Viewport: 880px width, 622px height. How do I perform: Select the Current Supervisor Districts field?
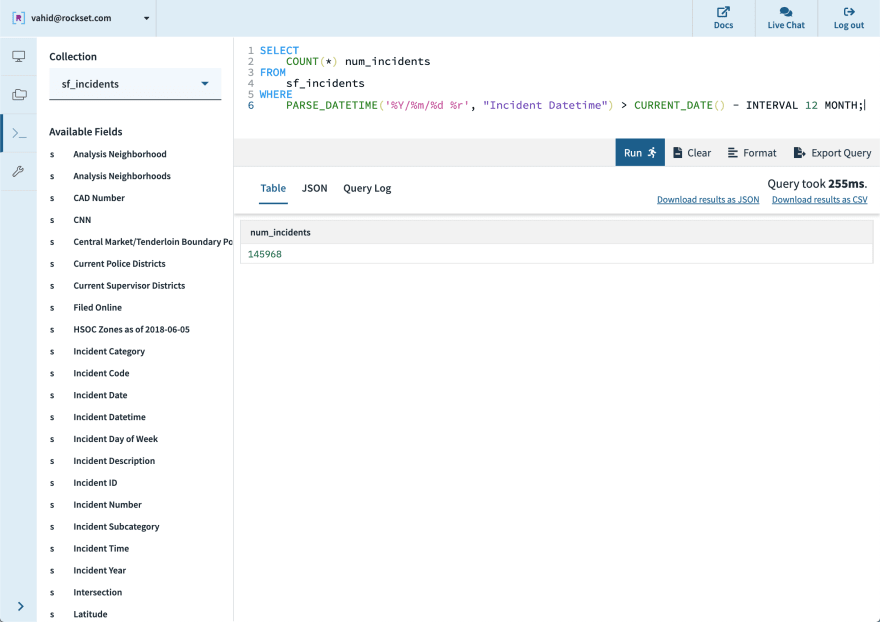pos(129,286)
